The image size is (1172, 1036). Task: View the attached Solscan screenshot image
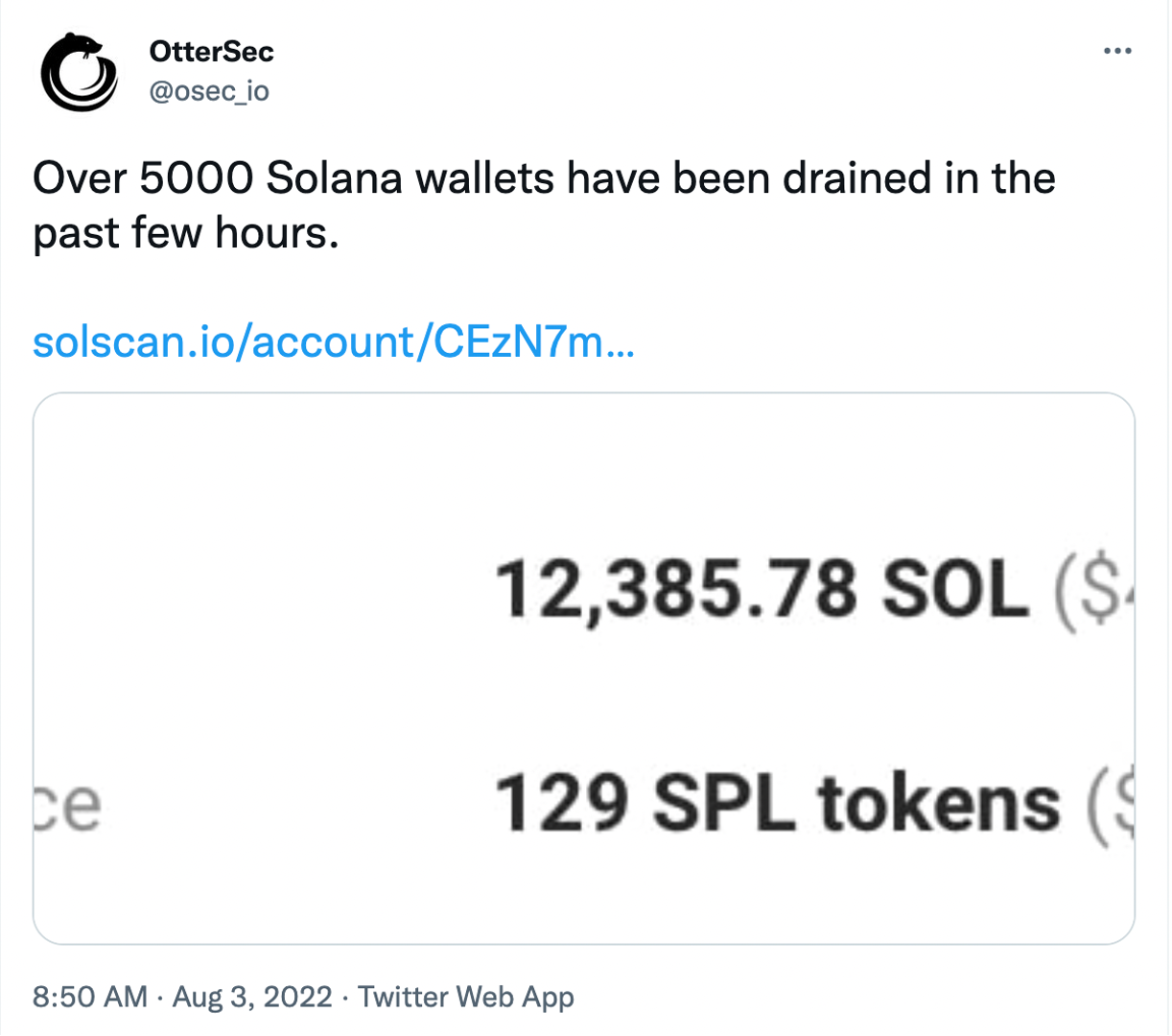(584, 669)
